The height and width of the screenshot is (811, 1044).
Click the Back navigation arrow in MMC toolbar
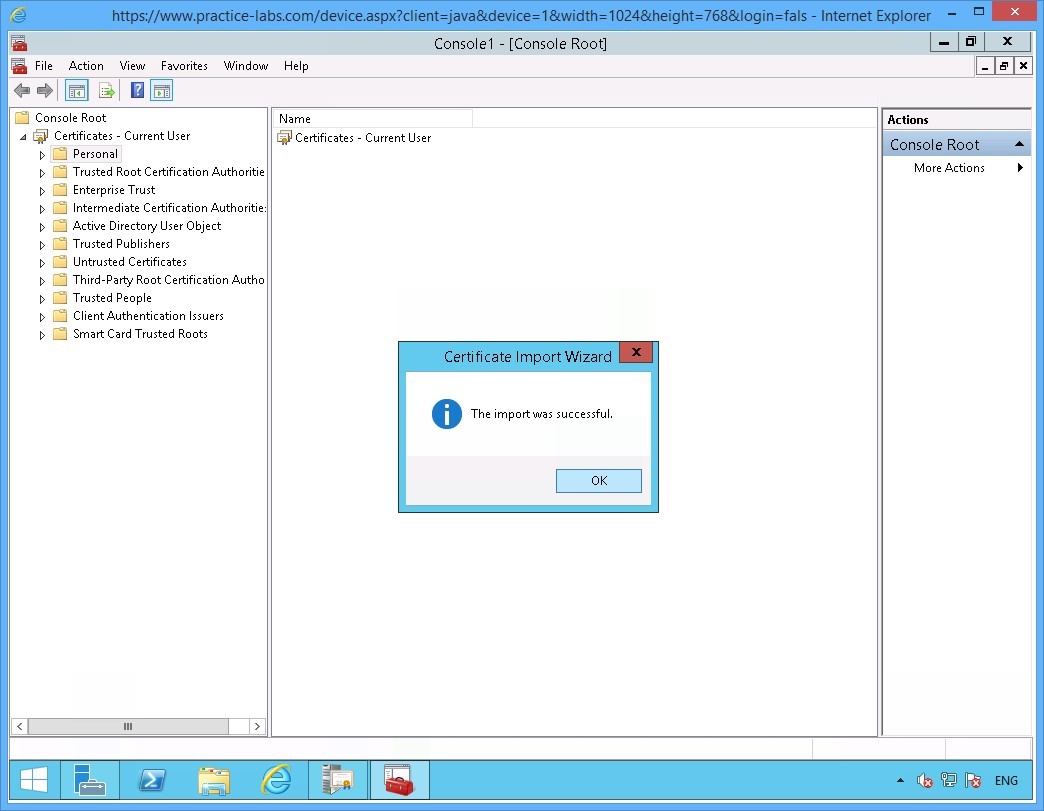click(x=21, y=90)
